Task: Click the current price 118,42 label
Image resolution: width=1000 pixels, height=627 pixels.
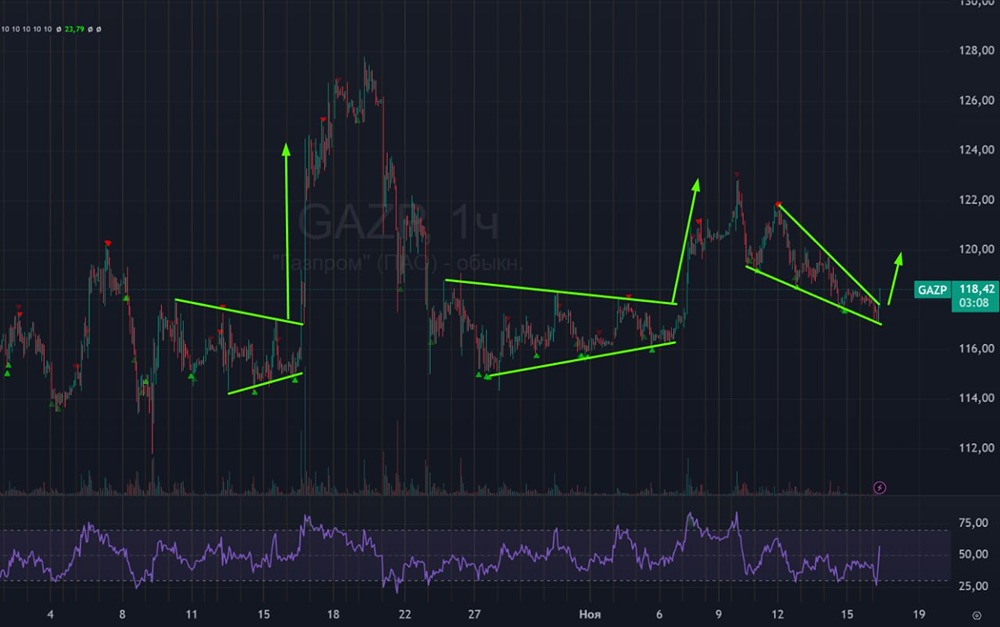Action: [x=976, y=289]
